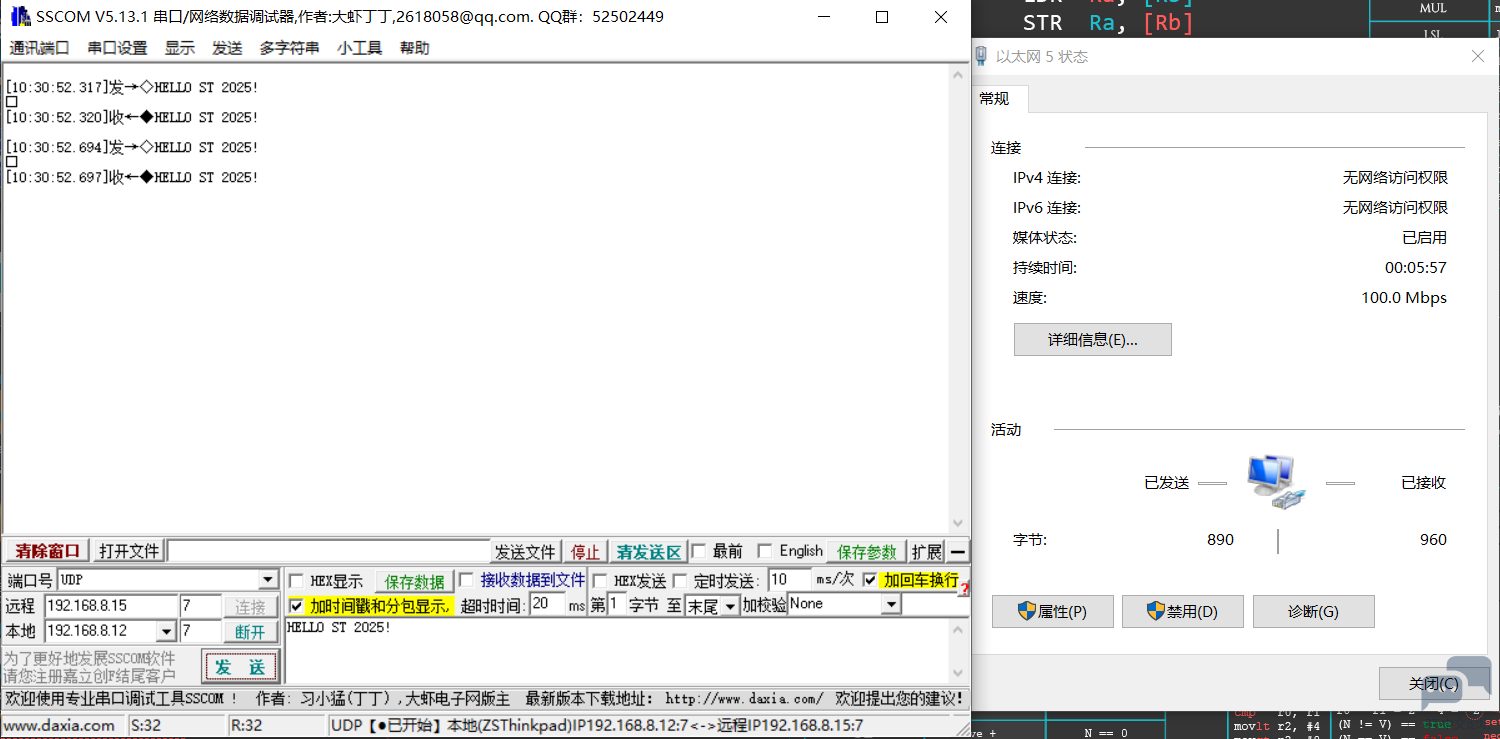Click the 扩展 button
1500x739 pixels.
pyautogui.click(x=927, y=552)
